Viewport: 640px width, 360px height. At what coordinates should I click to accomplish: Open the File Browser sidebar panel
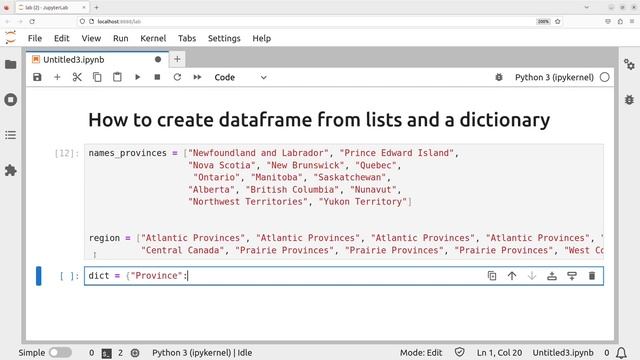(11, 64)
